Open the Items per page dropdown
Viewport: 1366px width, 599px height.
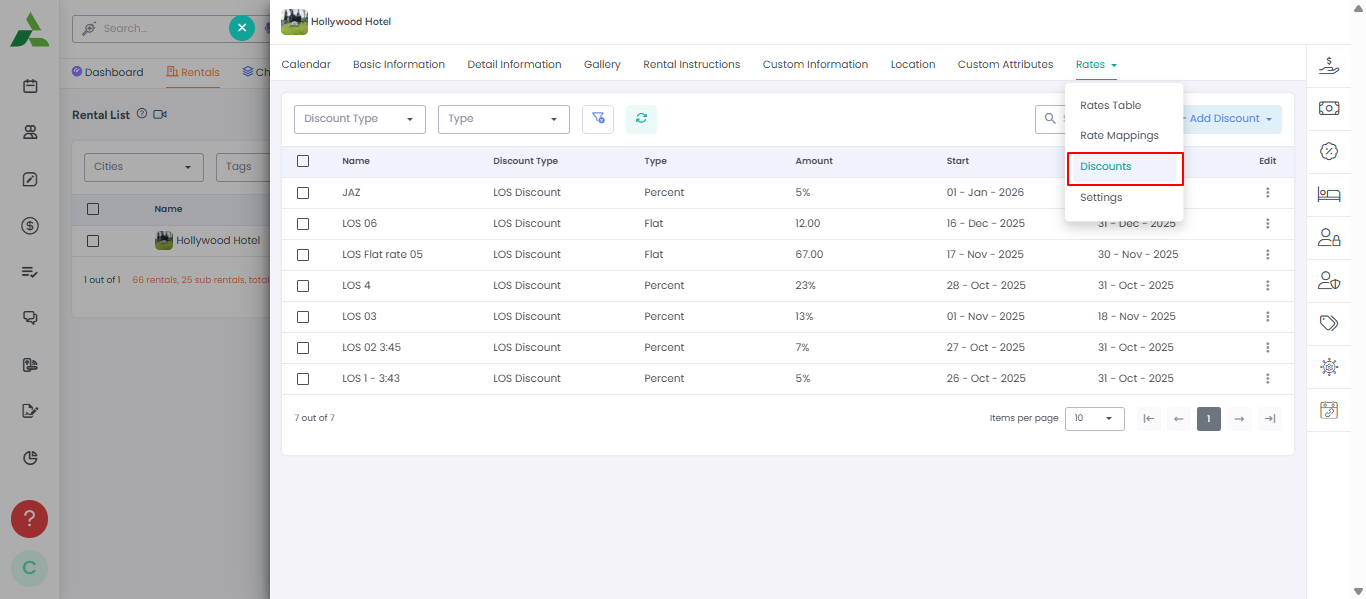point(1094,419)
